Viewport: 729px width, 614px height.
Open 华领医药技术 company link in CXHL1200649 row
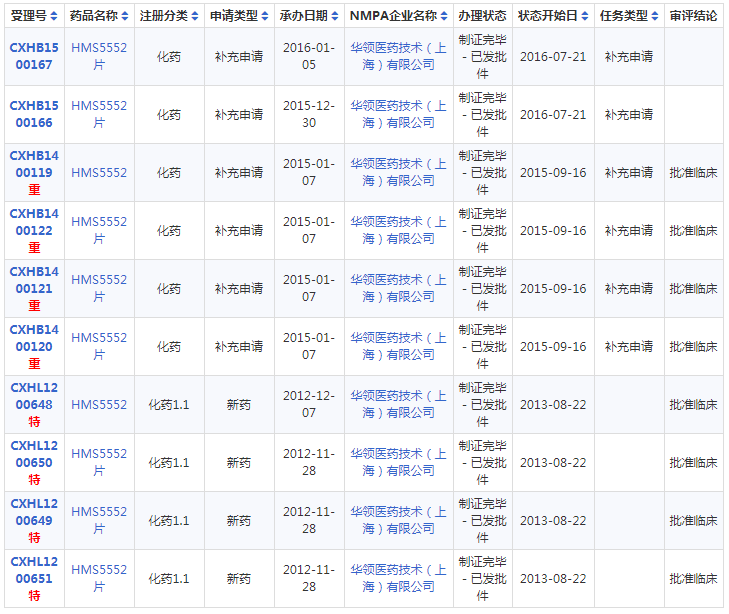(398, 521)
